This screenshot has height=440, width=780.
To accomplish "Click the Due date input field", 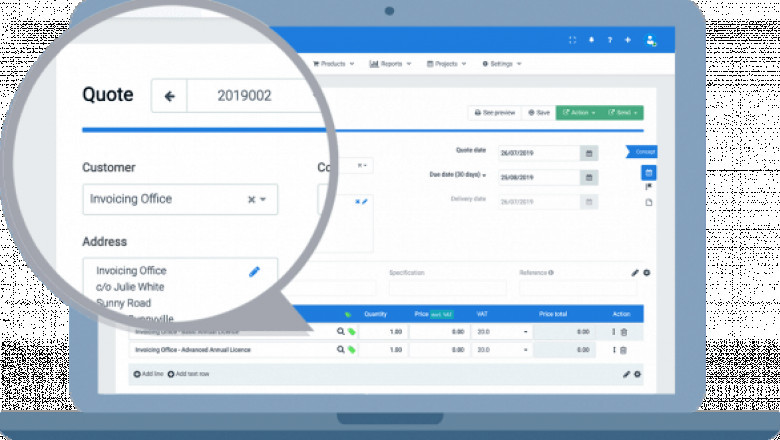I will (539, 177).
